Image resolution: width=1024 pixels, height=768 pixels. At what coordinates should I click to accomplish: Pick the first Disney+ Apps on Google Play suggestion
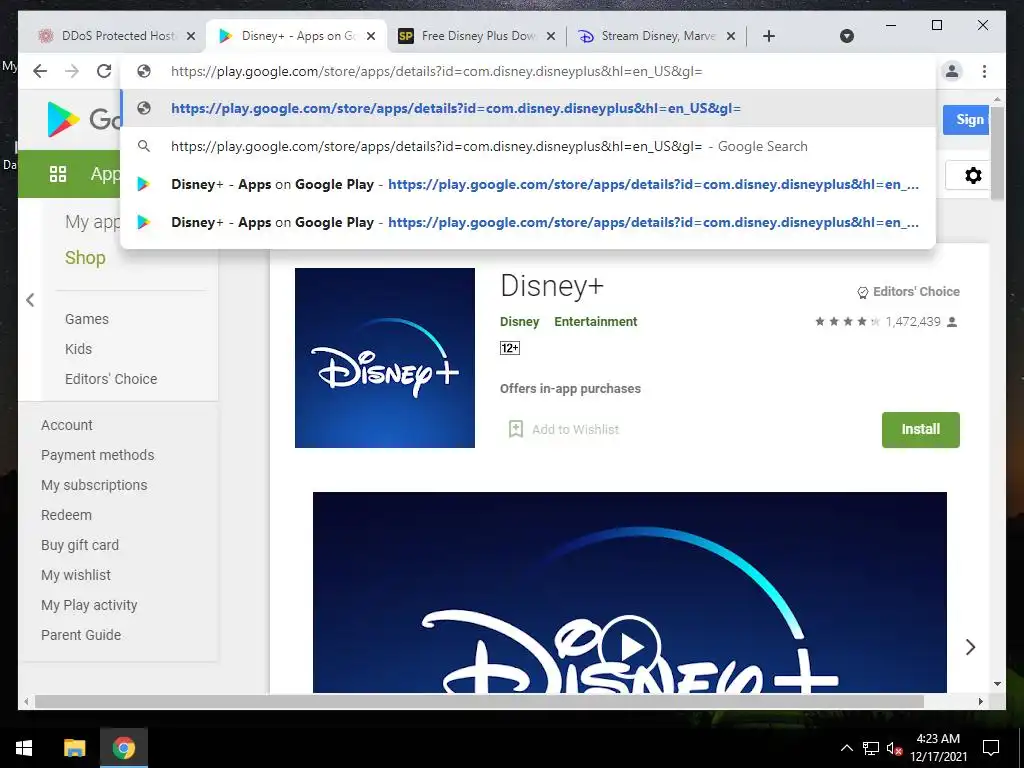point(528,184)
